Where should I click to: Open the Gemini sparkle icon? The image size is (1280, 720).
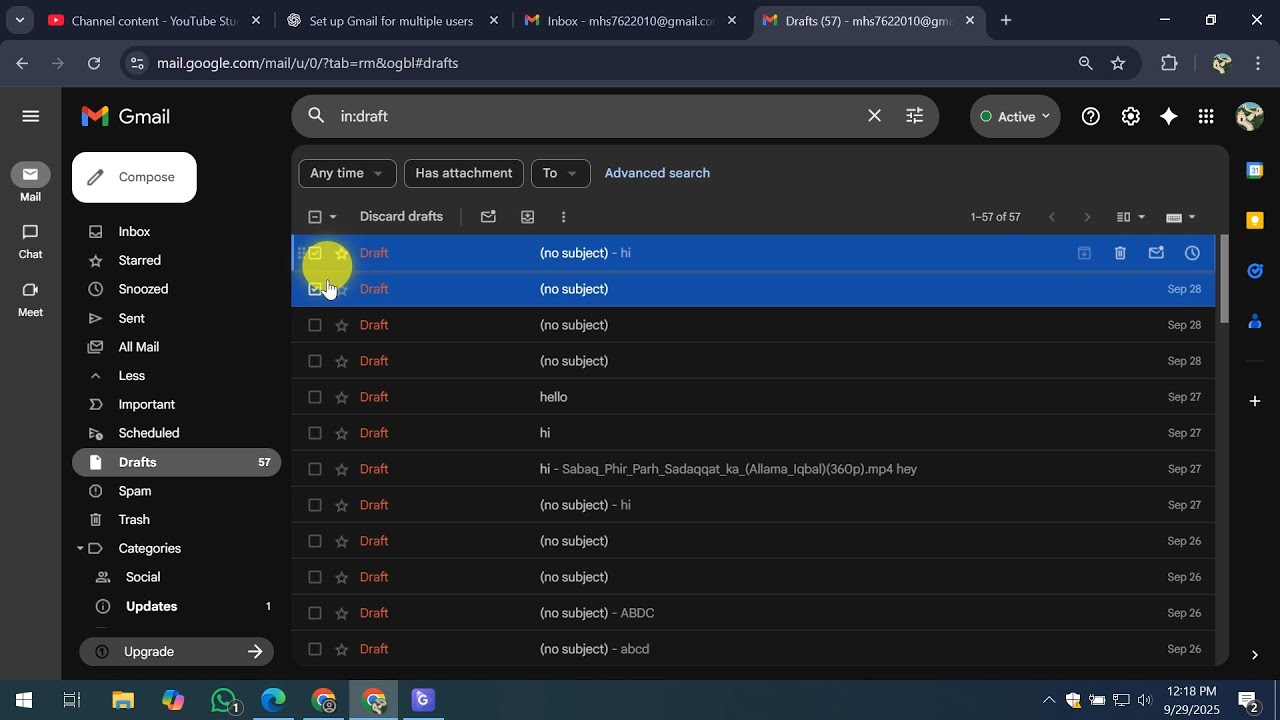(1168, 116)
